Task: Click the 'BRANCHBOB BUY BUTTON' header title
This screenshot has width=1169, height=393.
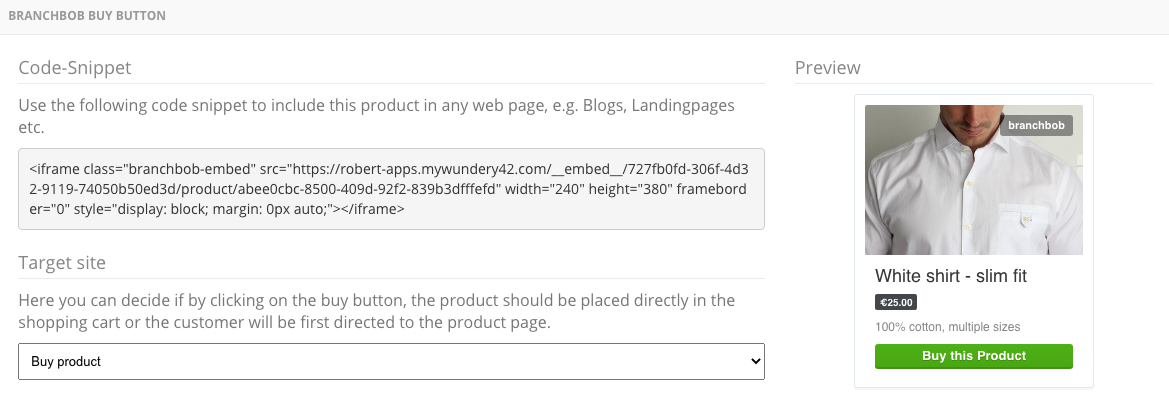Action: (87, 16)
